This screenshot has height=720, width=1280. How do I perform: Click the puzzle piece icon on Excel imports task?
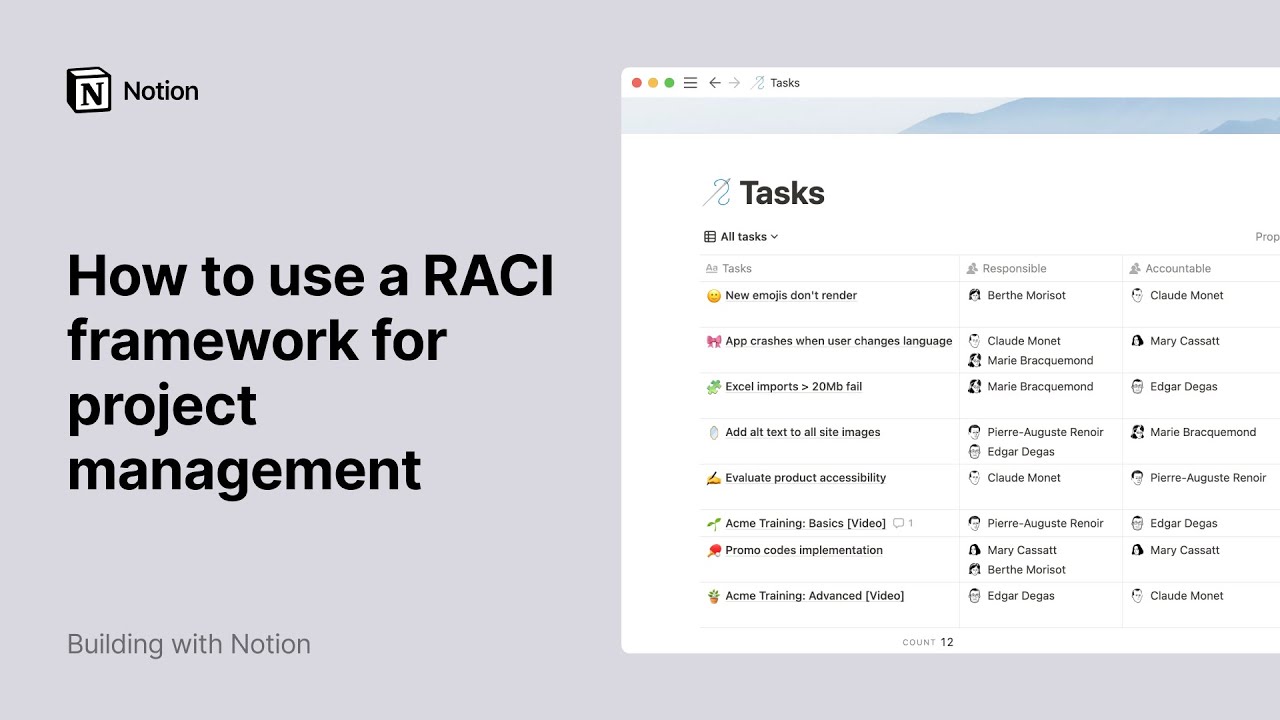pyautogui.click(x=712, y=386)
